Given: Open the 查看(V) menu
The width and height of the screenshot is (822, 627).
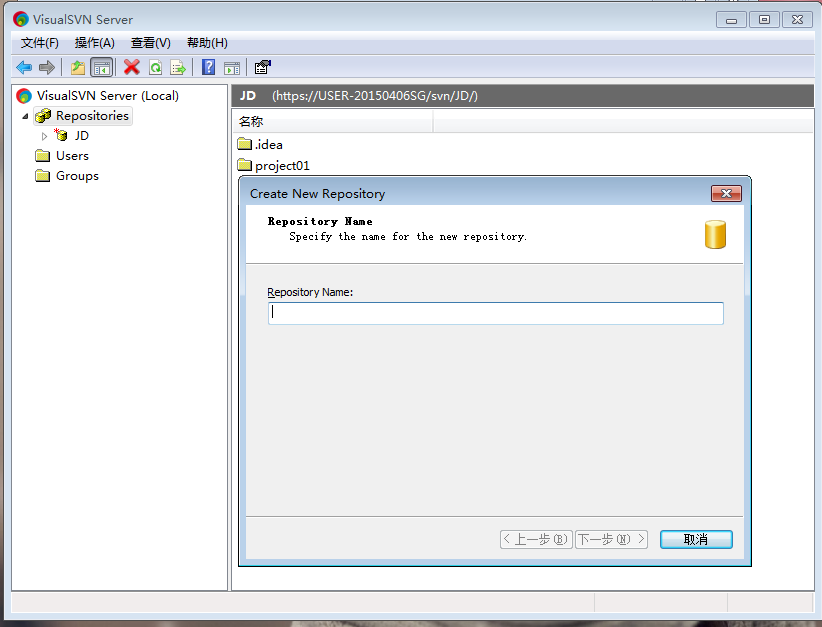Looking at the screenshot, I should click(151, 43).
